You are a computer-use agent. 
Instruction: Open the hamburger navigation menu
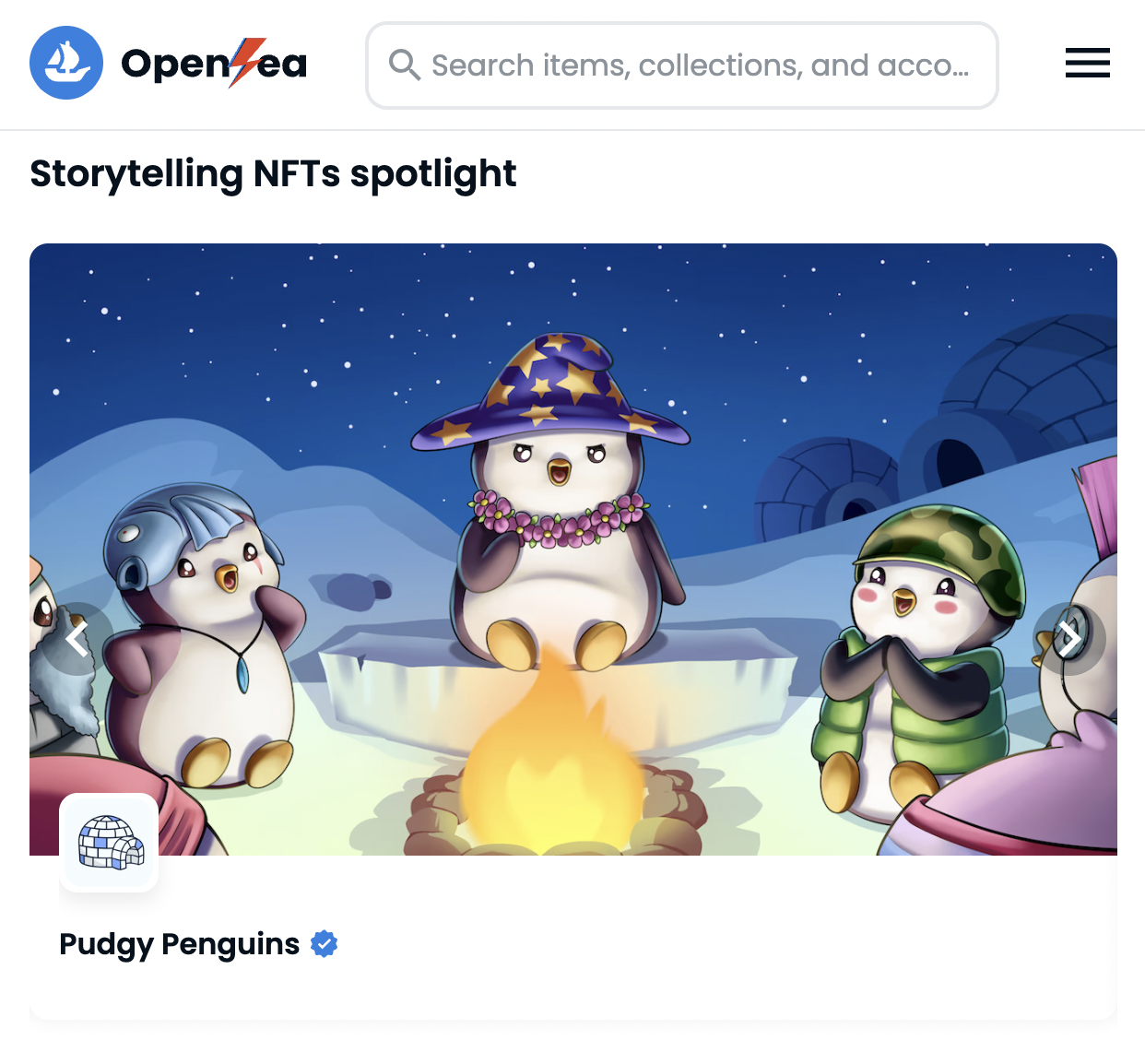click(x=1087, y=63)
